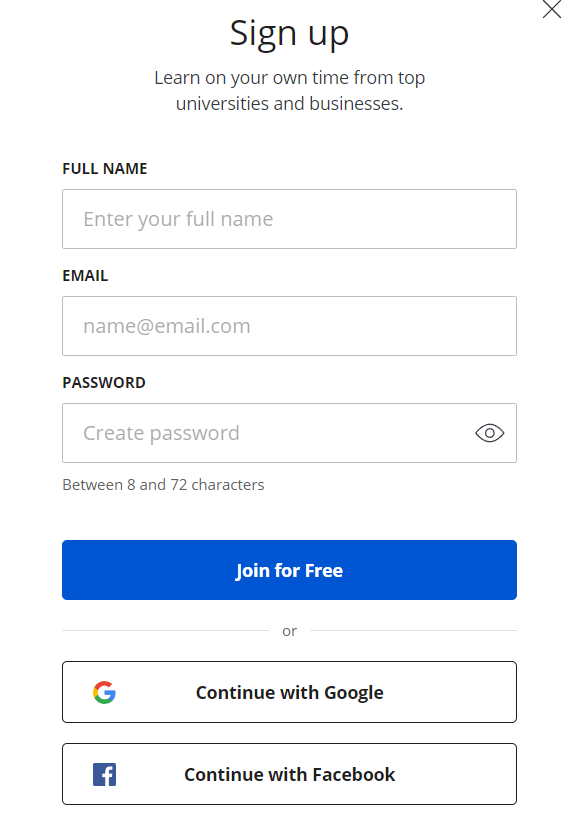Close the Sign up dialog

(552, 9)
